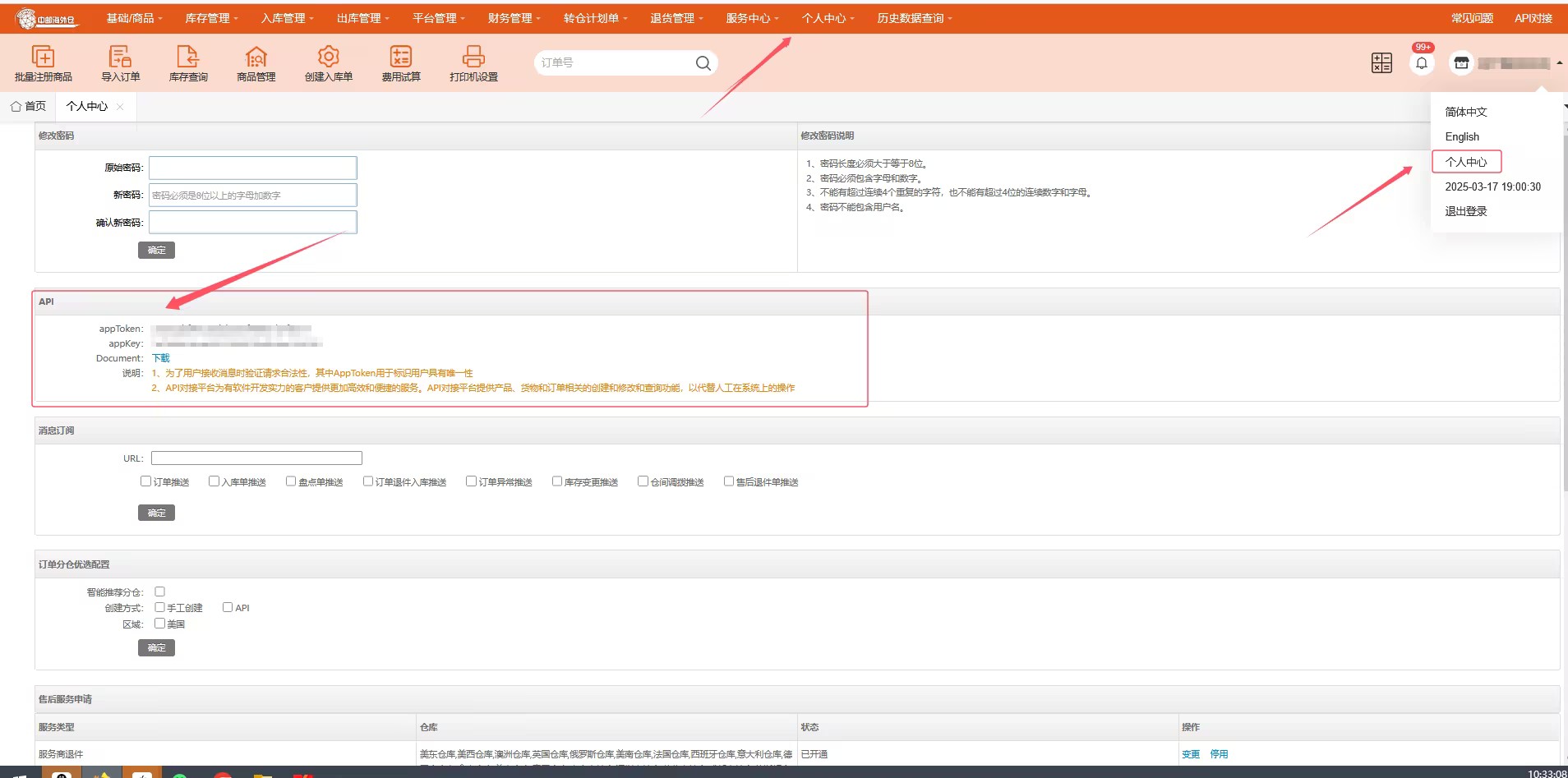Switch to the 首页 tab

pyautogui.click(x=28, y=106)
